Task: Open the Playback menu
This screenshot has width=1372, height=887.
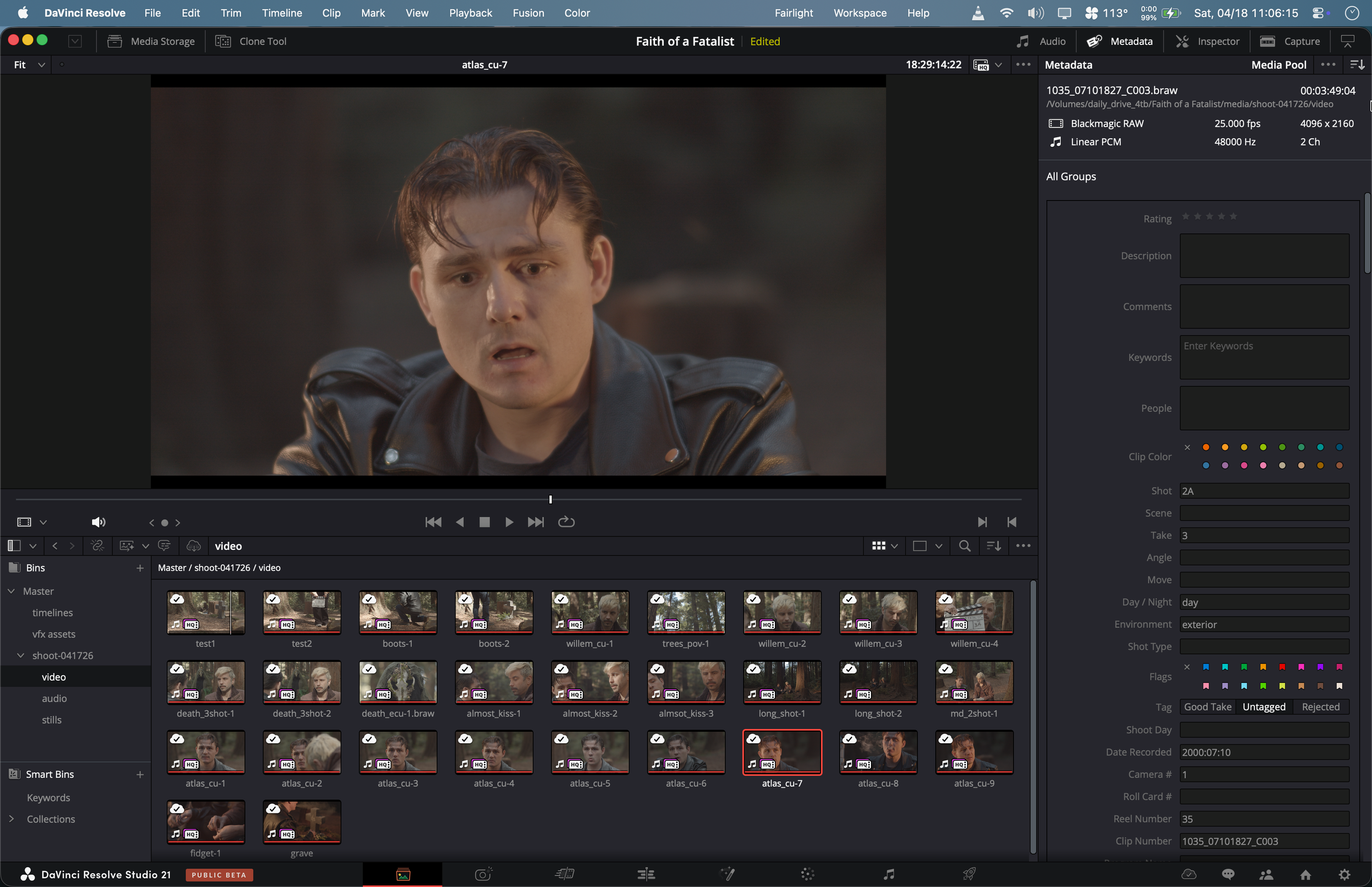Action: [x=470, y=13]
